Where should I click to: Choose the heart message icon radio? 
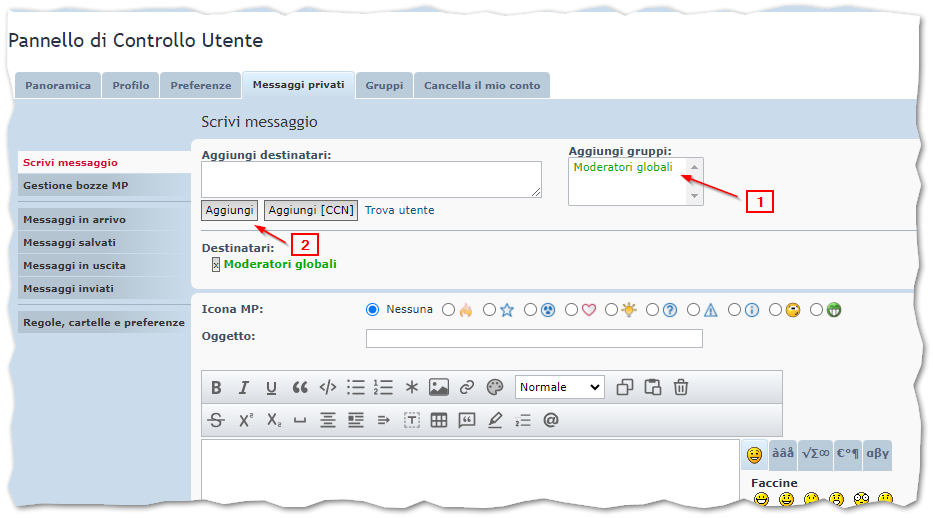coord(571,310)
